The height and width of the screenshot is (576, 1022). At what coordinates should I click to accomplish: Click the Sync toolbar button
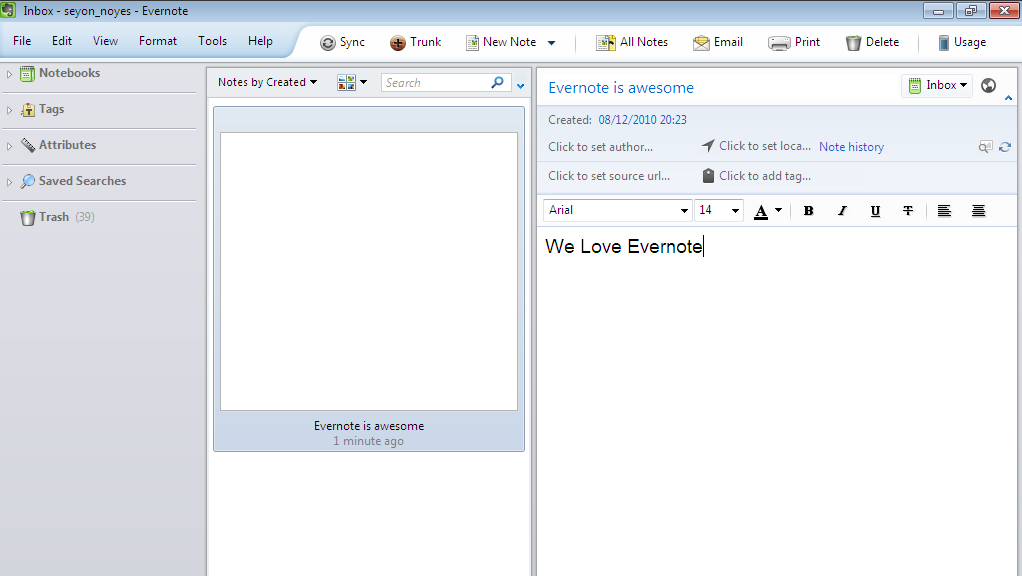point(342,42)
